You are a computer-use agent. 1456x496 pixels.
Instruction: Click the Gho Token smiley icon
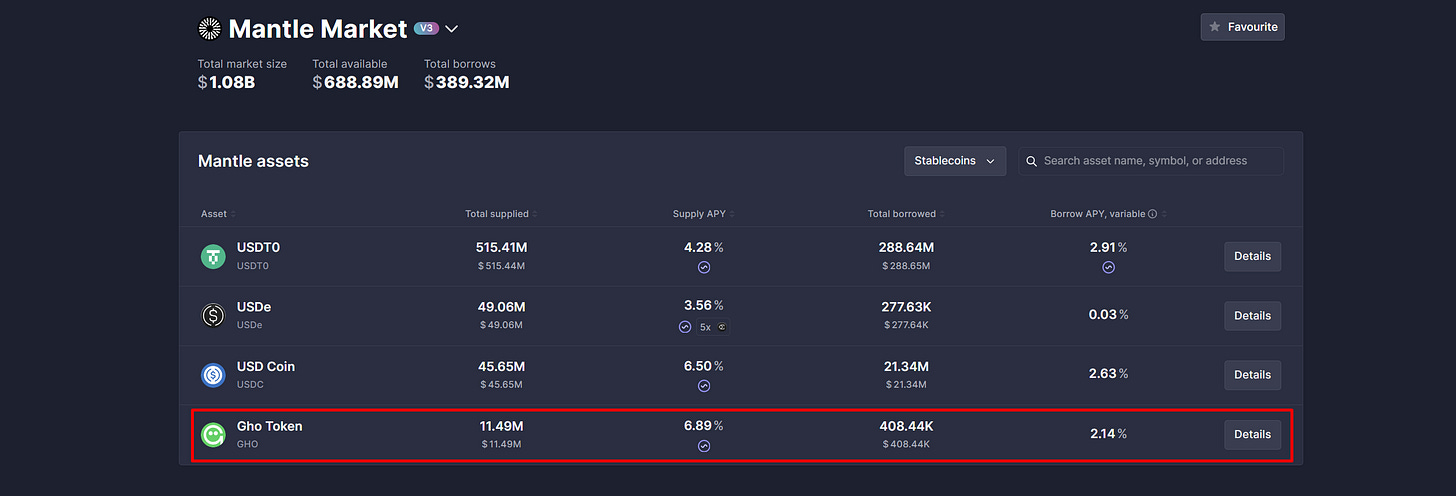[213, 435]
